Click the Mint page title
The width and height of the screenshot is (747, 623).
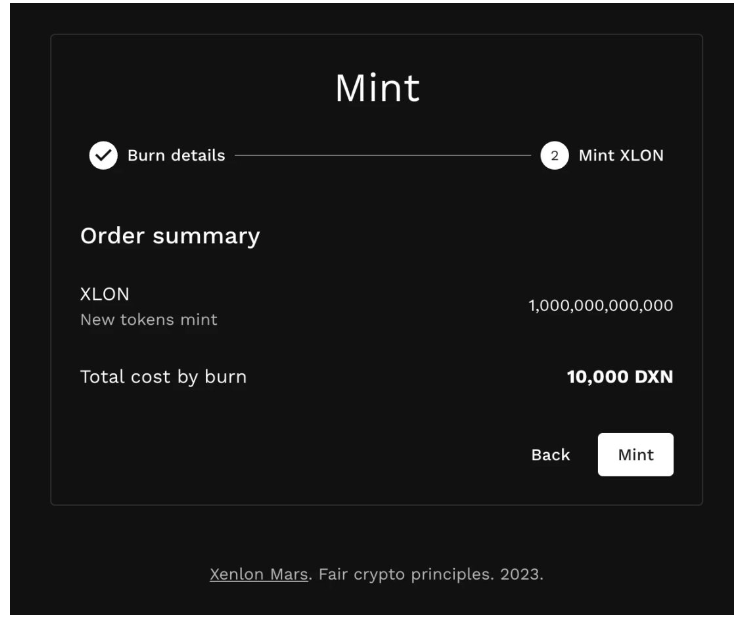(377, 88)
